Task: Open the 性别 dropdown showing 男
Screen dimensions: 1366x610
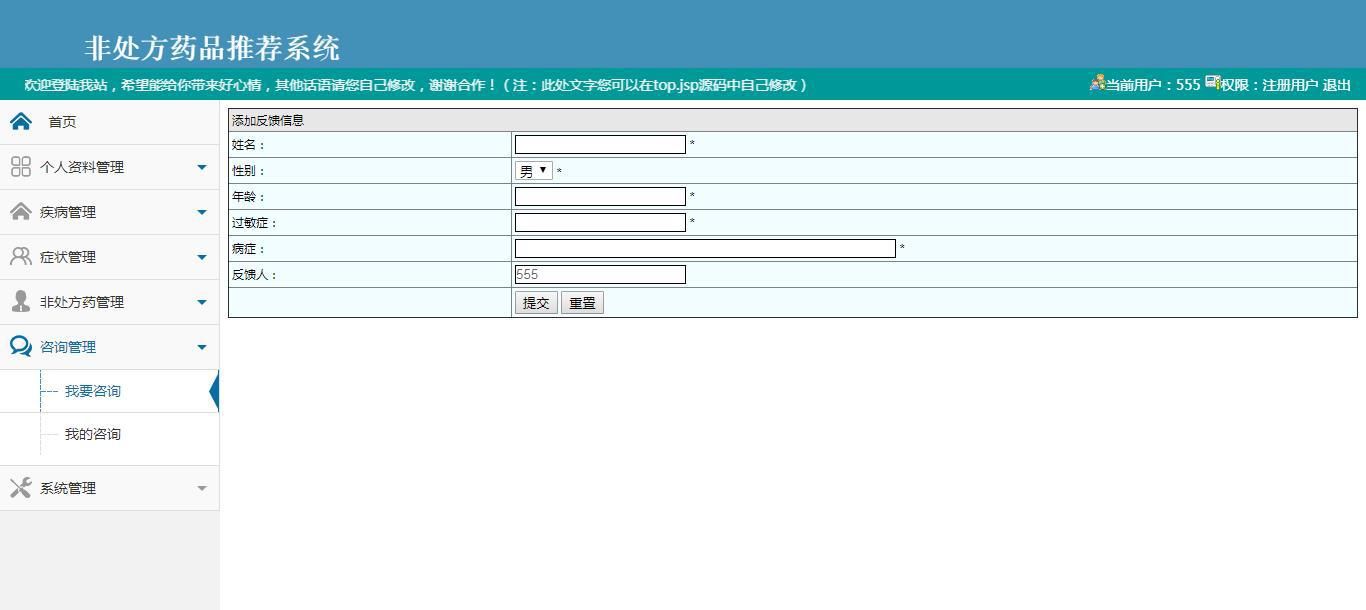Action: tap(533, 171)
